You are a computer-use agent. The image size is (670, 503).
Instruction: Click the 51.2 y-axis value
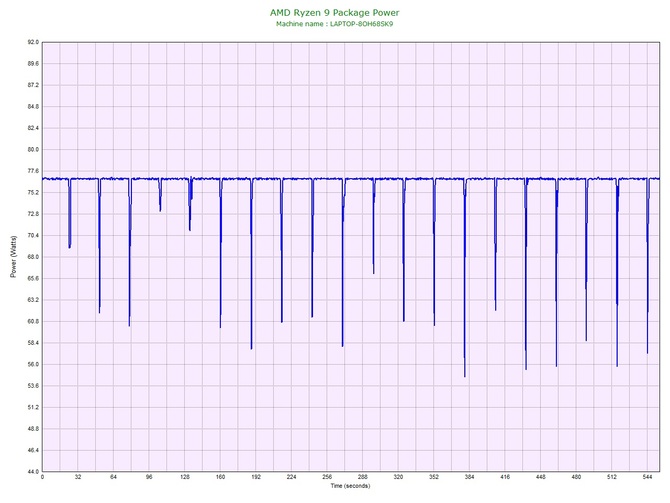(x=33, y=407)
